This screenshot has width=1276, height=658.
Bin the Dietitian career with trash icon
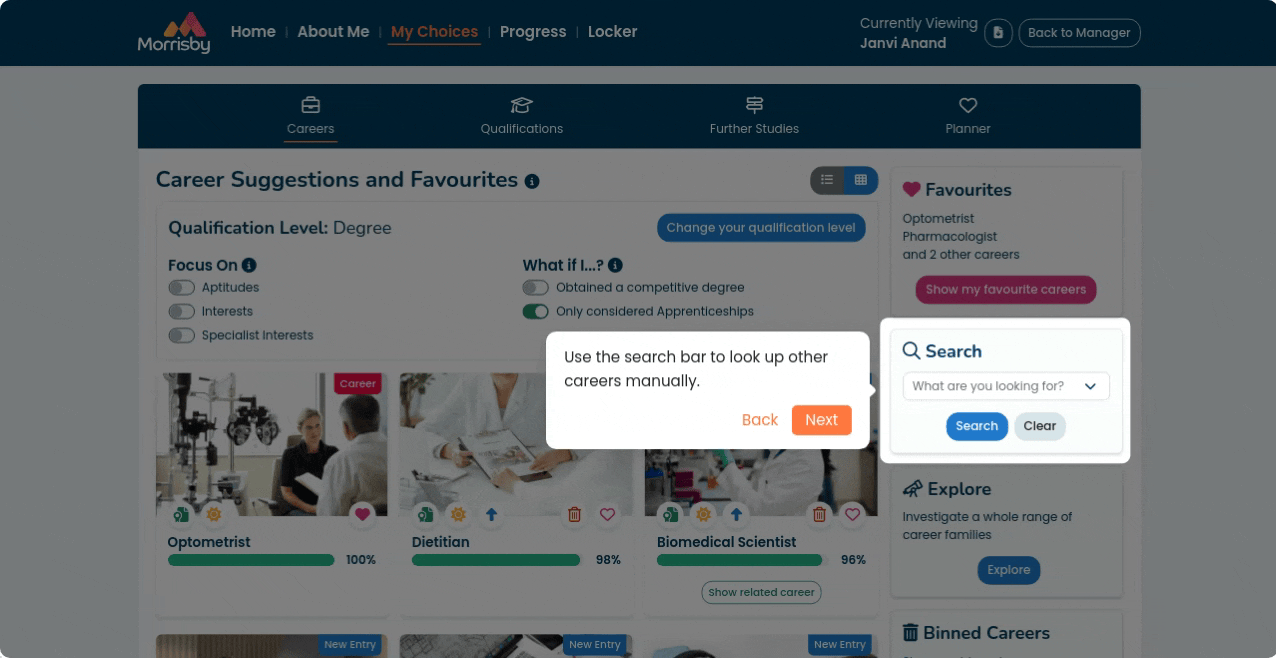(x=574, y=514)
